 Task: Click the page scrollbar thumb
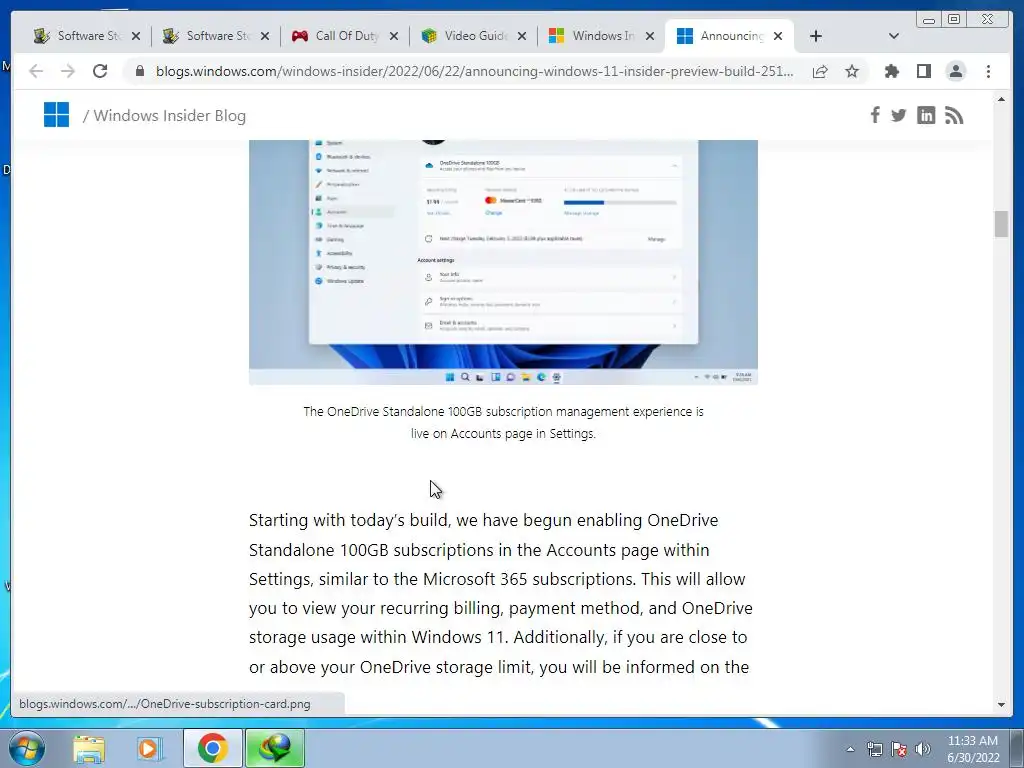[1001, 224]
